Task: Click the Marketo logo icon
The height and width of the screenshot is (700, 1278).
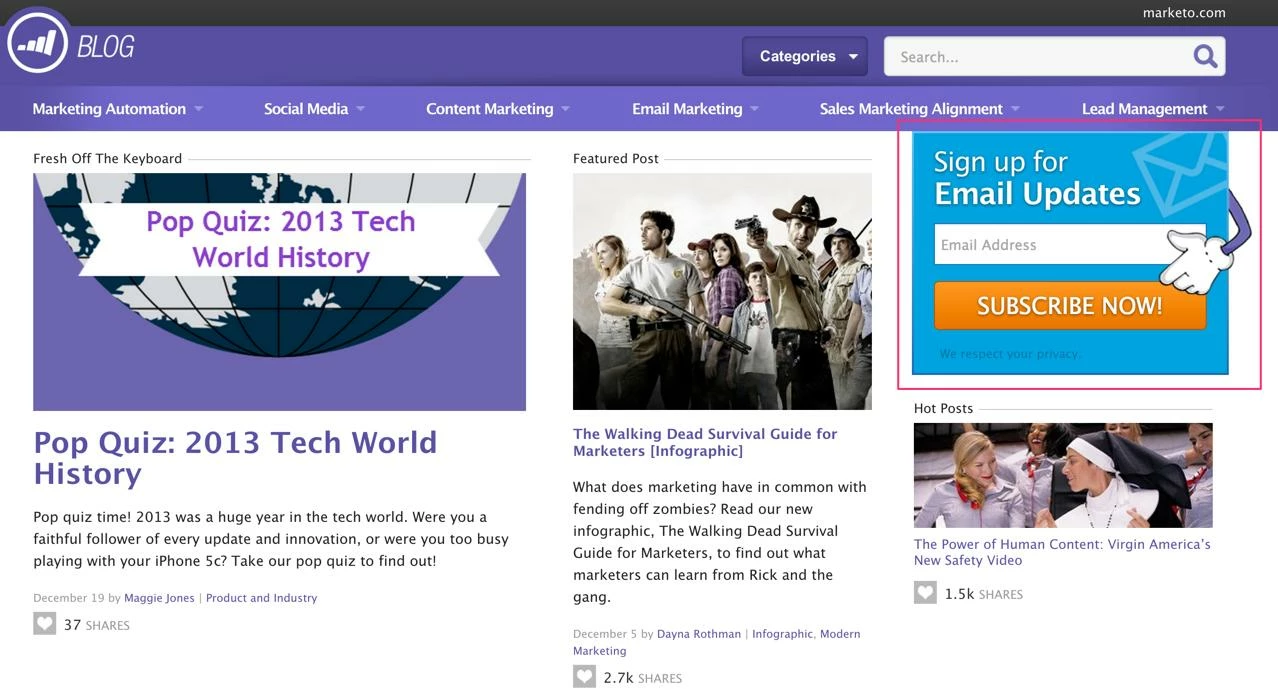Action: pyautogui.click(x=38, y=43)
